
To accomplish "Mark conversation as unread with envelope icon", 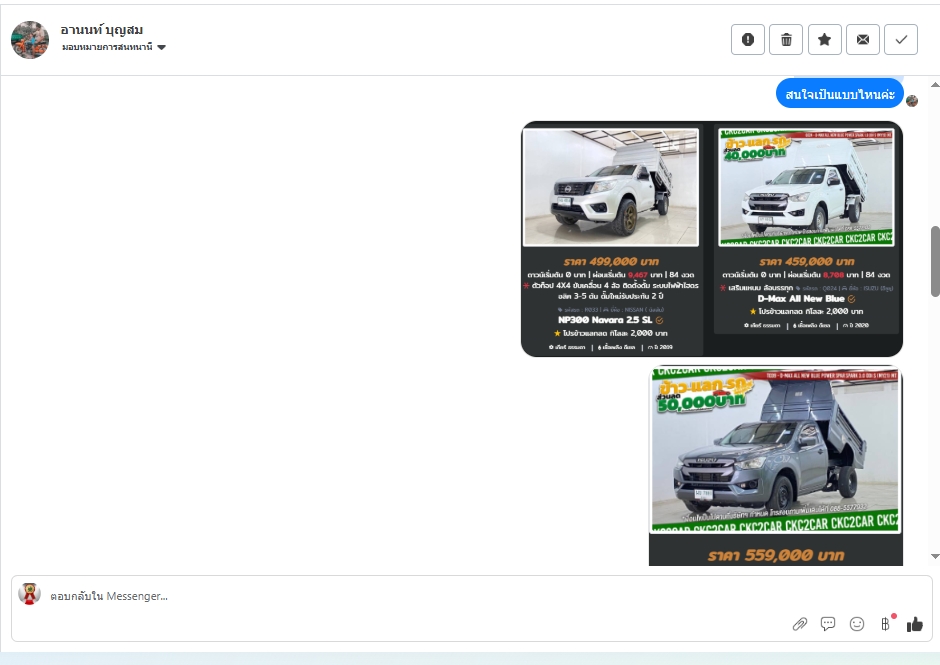I will click(x=863, y=39).
